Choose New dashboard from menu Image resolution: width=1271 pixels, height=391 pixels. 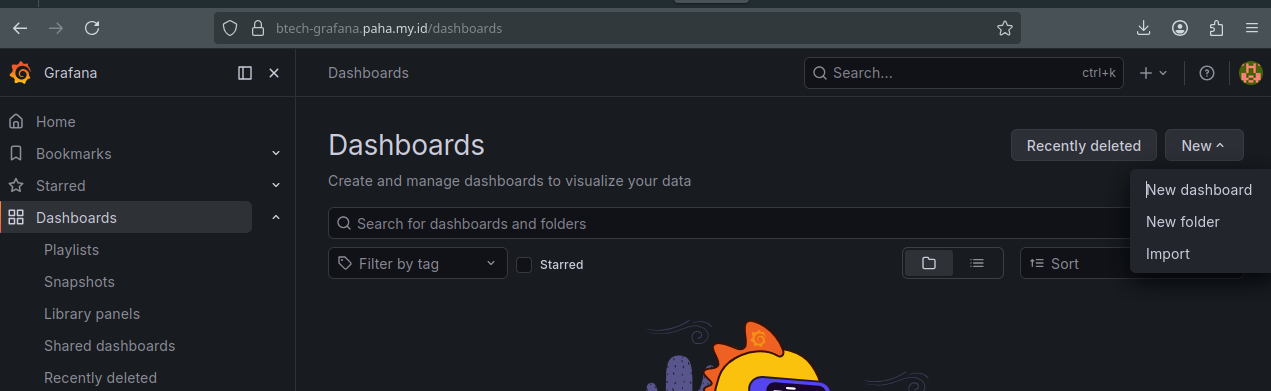pyautogui.click(x=1199, y=190)
